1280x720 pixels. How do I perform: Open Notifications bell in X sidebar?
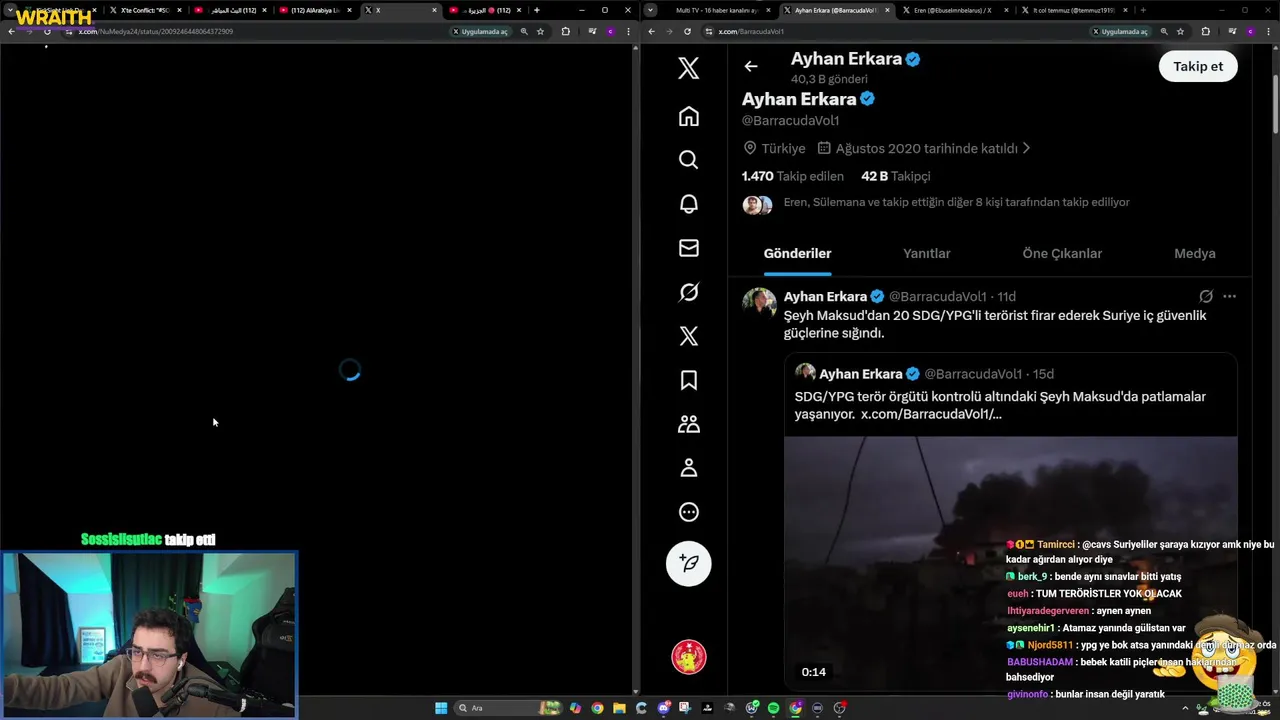[688, 204]
